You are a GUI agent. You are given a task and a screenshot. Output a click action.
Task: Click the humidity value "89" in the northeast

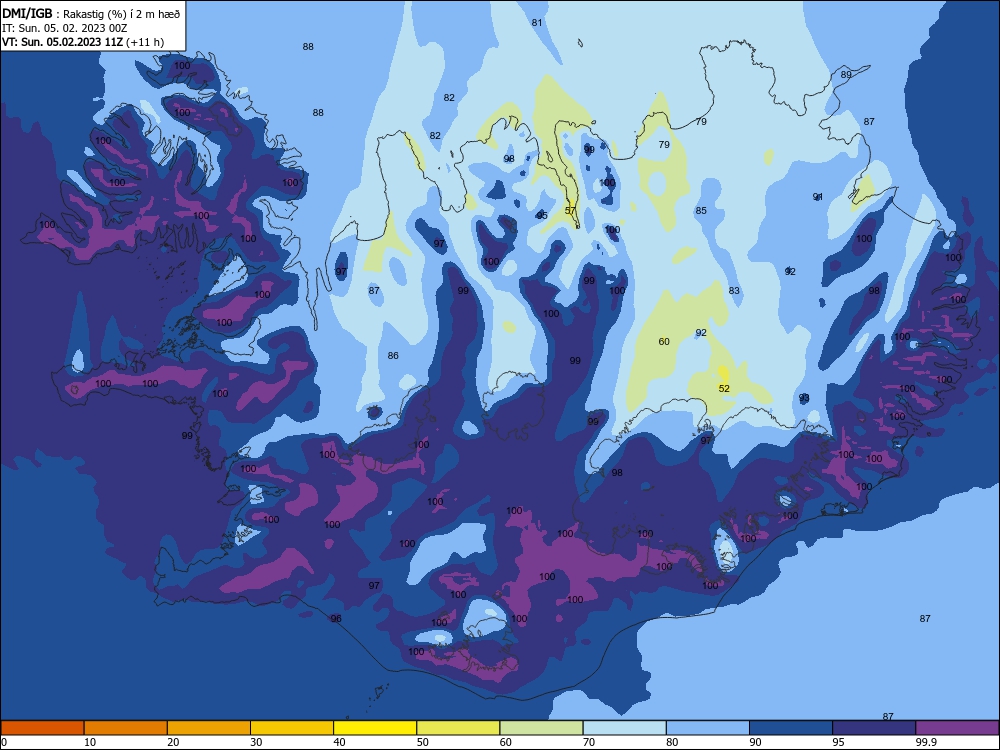[x=846, y=75]
